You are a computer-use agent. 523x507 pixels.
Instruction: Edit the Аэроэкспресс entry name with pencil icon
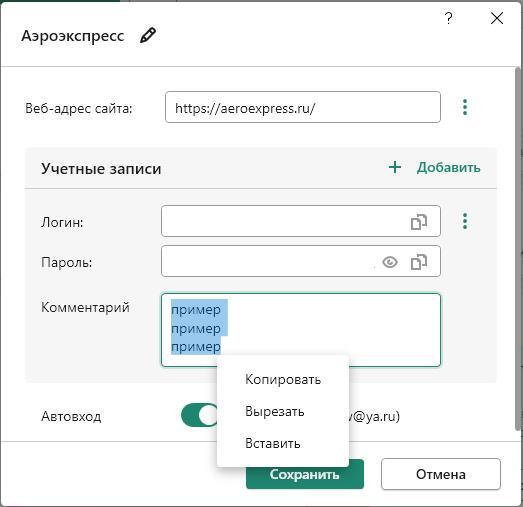click(x=147, y=35)
